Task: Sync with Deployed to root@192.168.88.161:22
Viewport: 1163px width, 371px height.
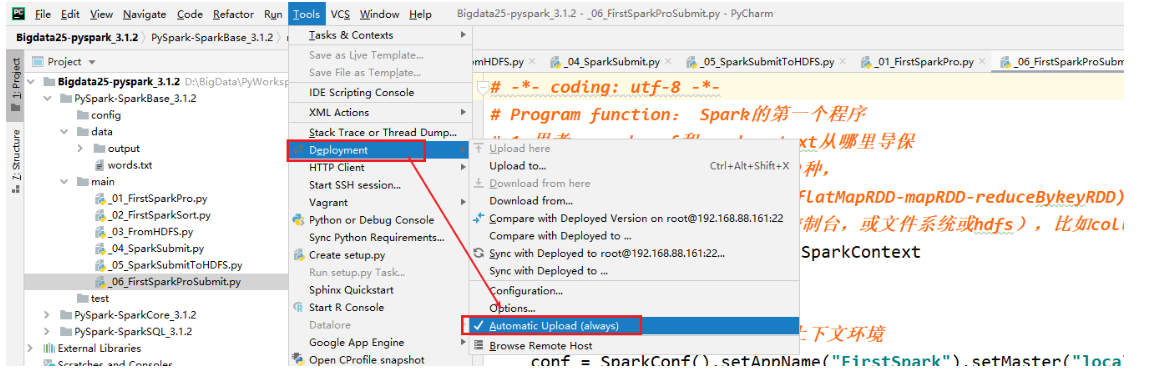Action: click(607, 253)
